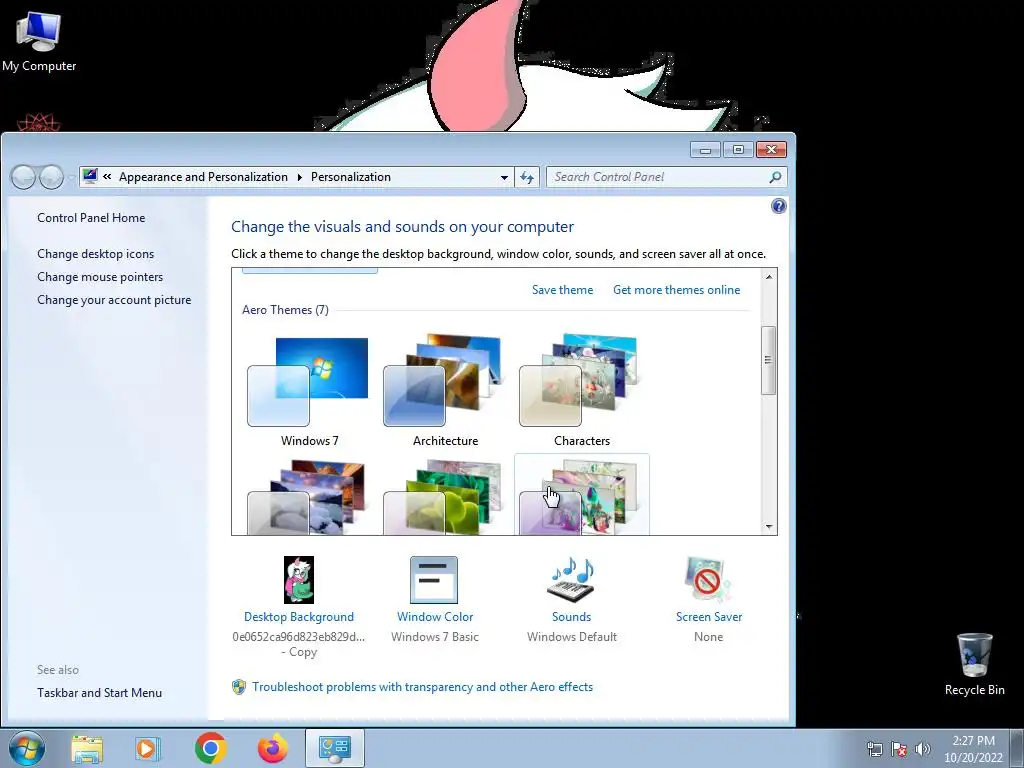
Task: Open Troubleshoot problems with transparency link
Action: coord(423,687)
